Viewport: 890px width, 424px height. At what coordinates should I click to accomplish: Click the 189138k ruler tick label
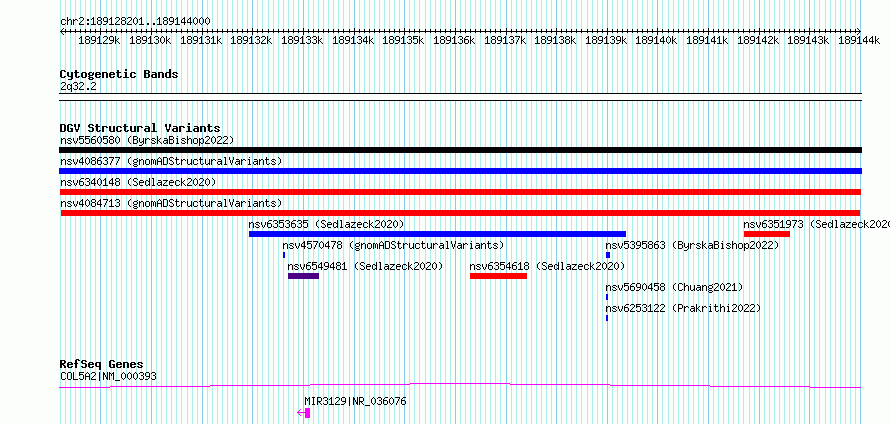pyautogui.click(x=556, y=41)
